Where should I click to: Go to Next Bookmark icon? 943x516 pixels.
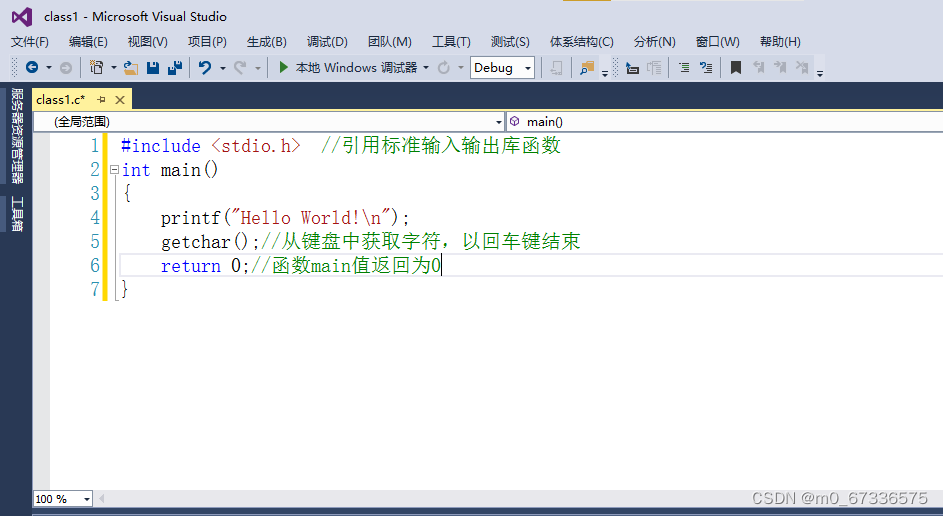[780, 67]
